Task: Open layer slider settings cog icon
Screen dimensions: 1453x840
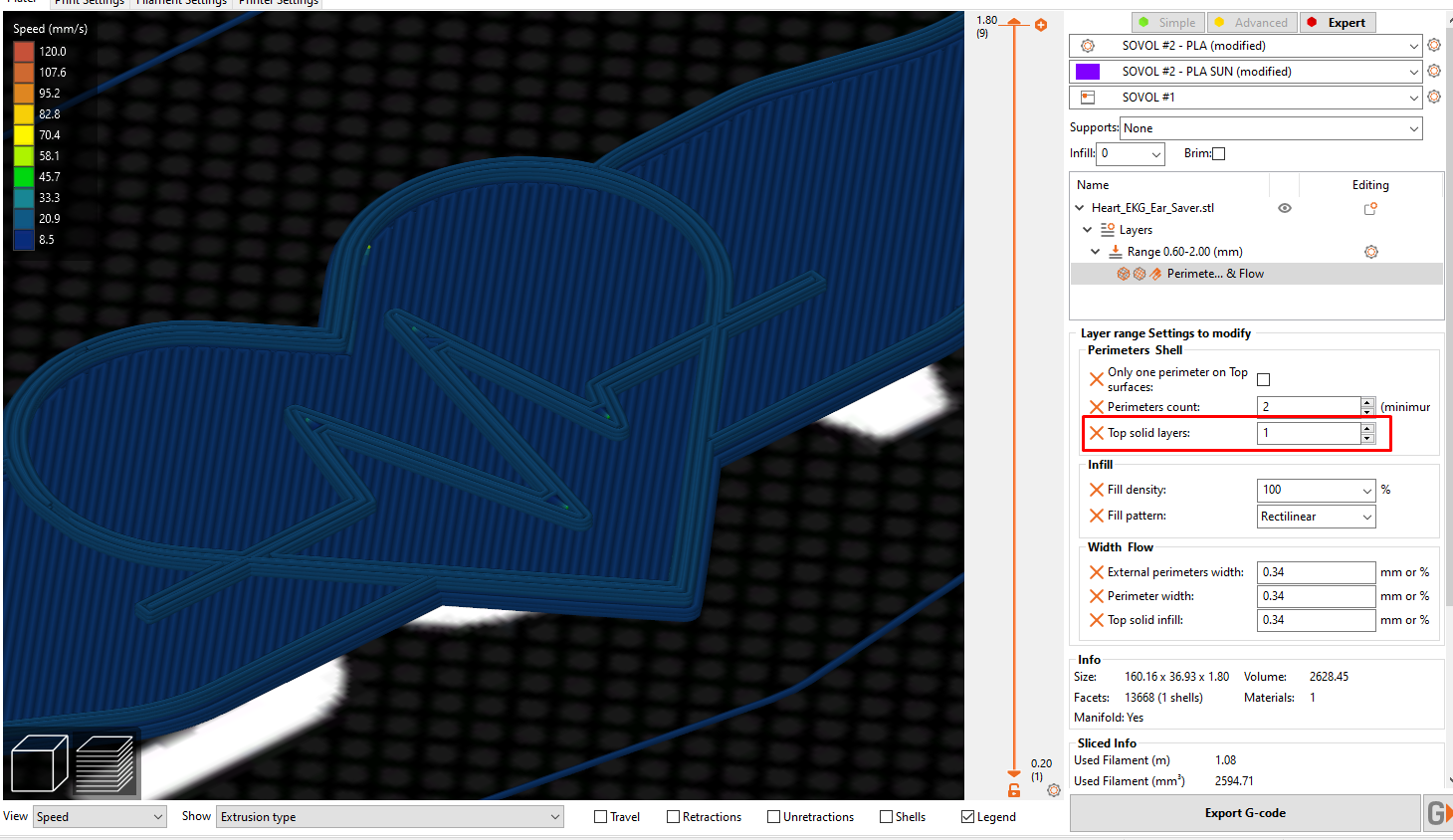Action: click(x=1054, y=790)
